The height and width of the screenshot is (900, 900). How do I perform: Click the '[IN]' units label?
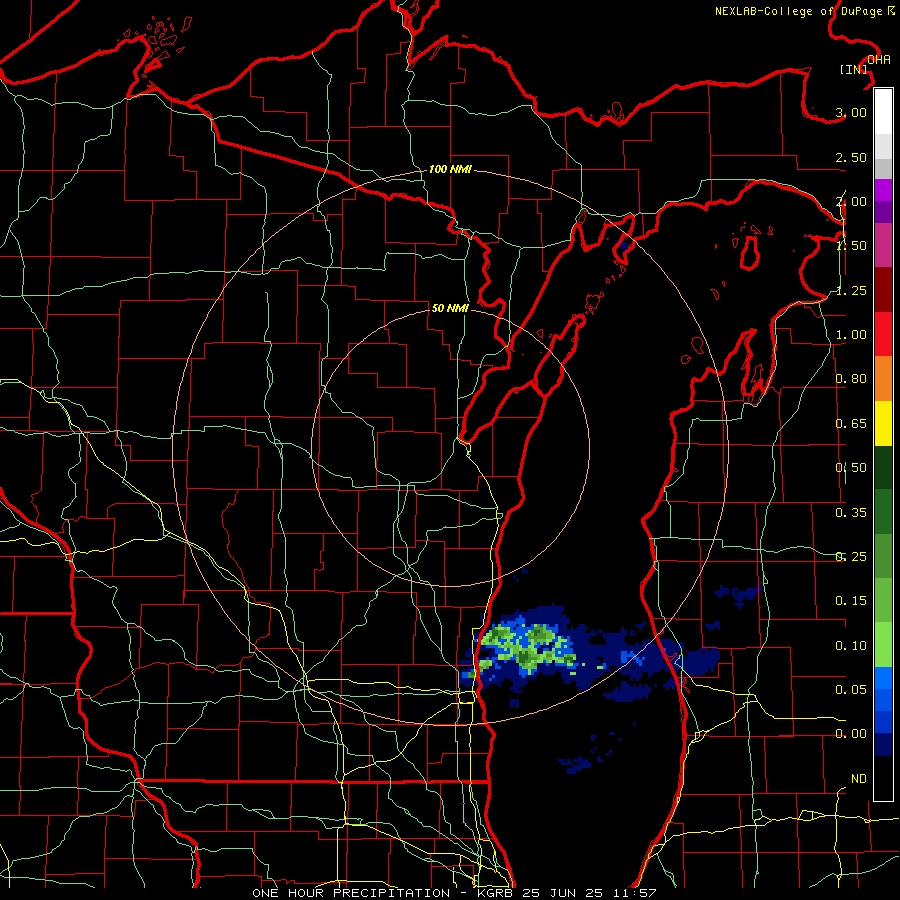point(854,69)
